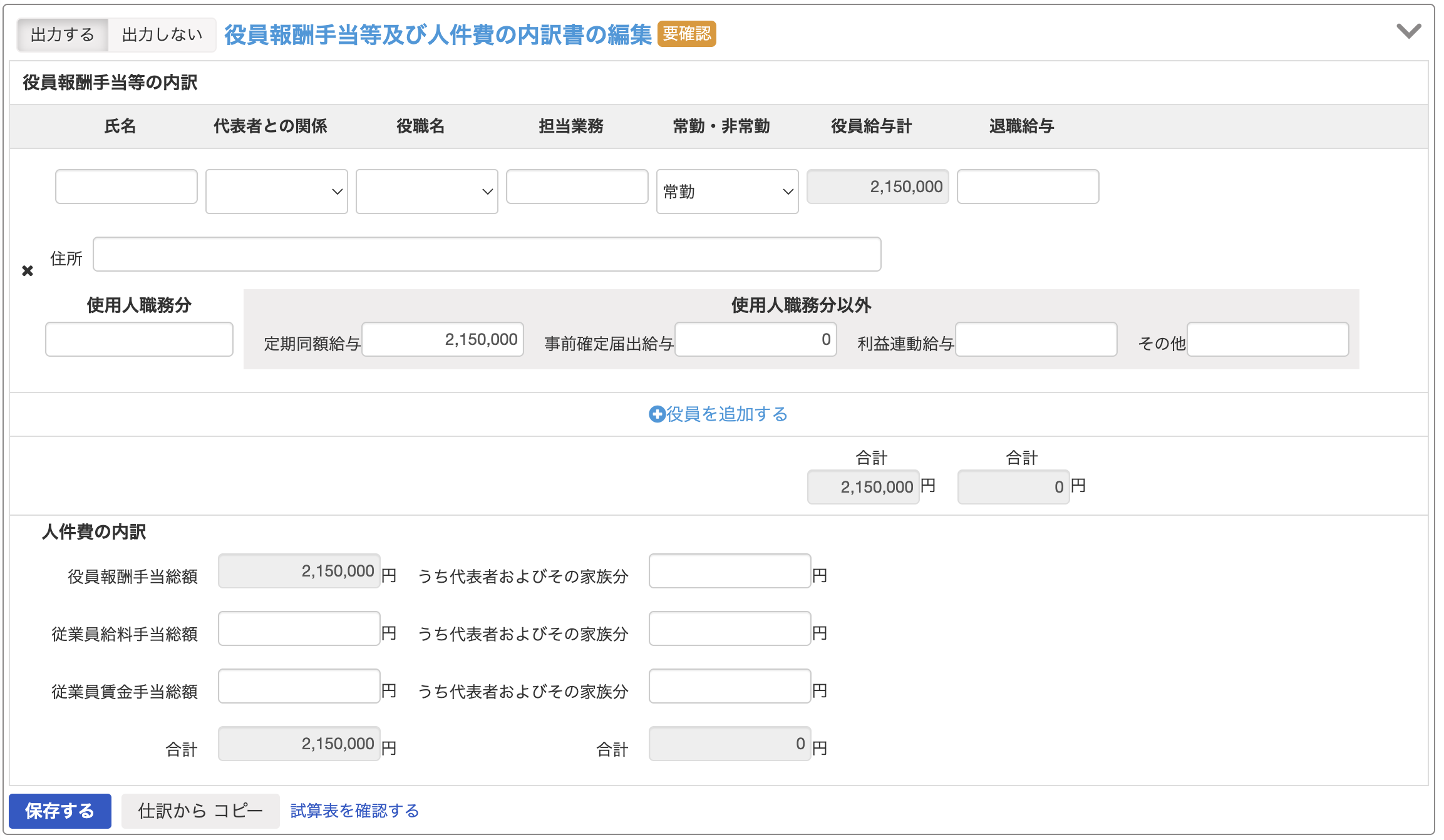Remove the officer row with the X icon
The width and height of the screenshot is (1444, 840).
point(28,271)
